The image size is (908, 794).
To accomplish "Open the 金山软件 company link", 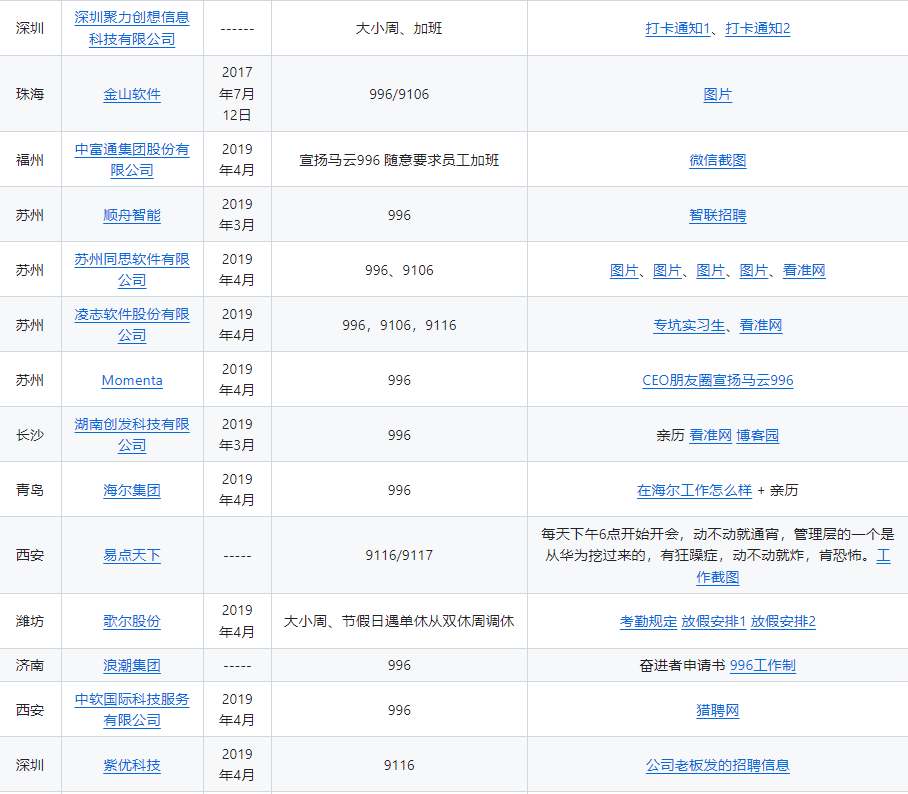I will pos(132,94).
